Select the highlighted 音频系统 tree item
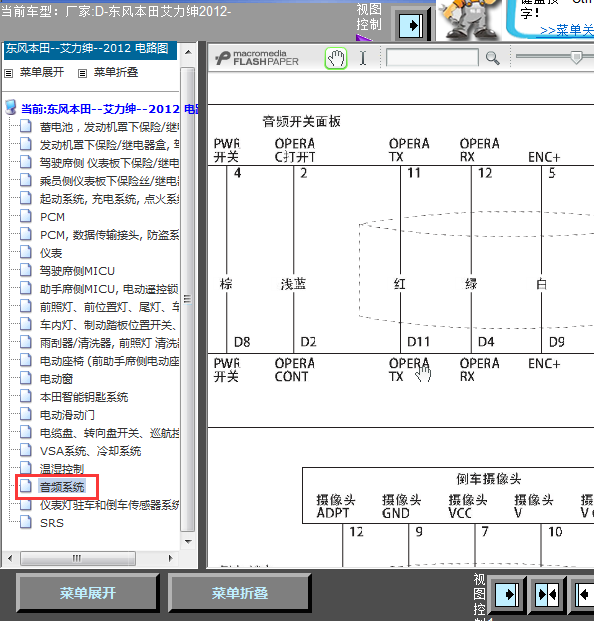The width and height of the screenshot is (594, 622). (x=62, y=486)
